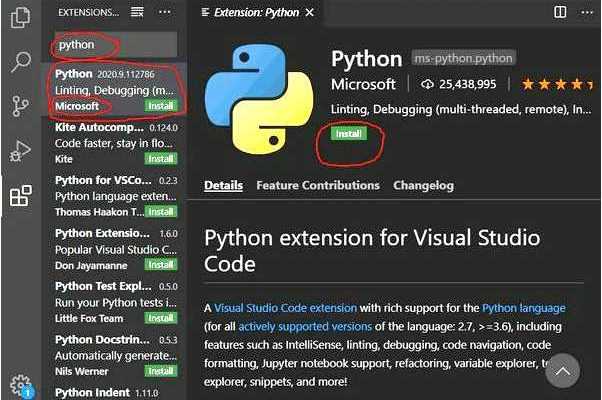The height and width of the screenshot is (400, 602).
Task: Click the Install button on Python details page
Action: [349, 134]
